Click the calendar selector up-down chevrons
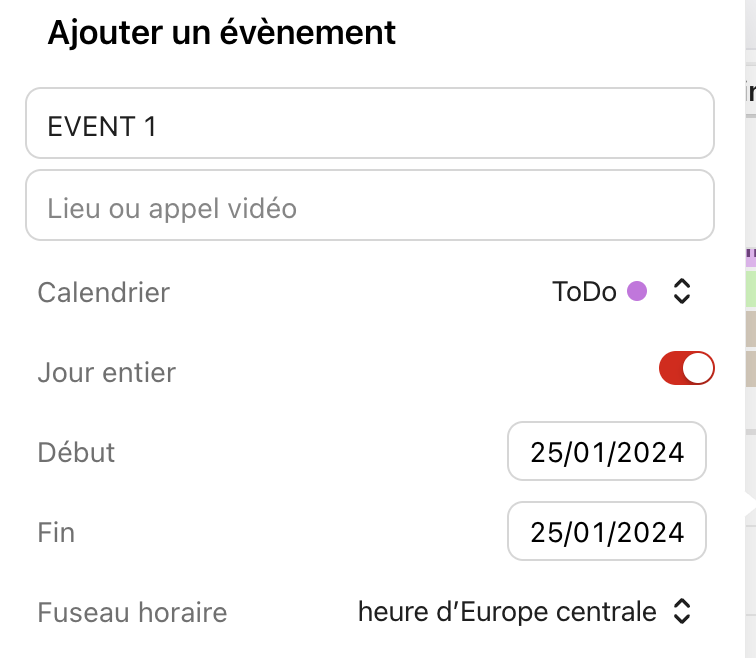Screen dimensions: 756x658 point(682,292)
